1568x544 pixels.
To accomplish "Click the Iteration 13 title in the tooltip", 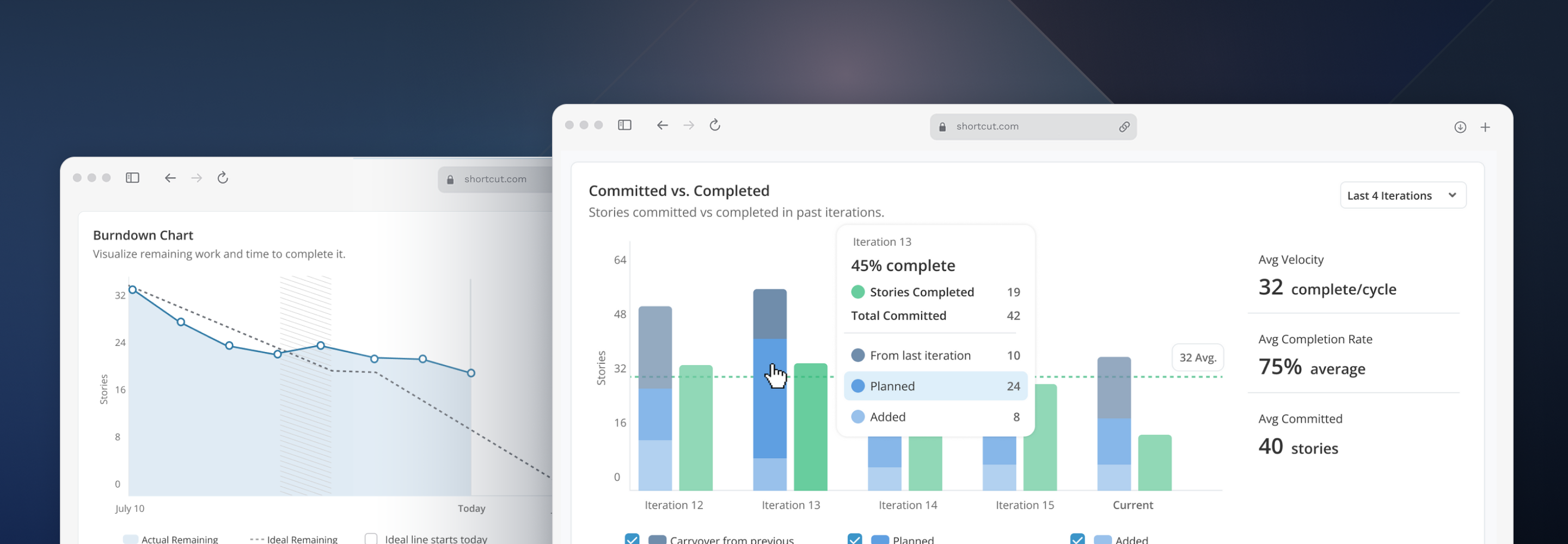I will point(882,242).
